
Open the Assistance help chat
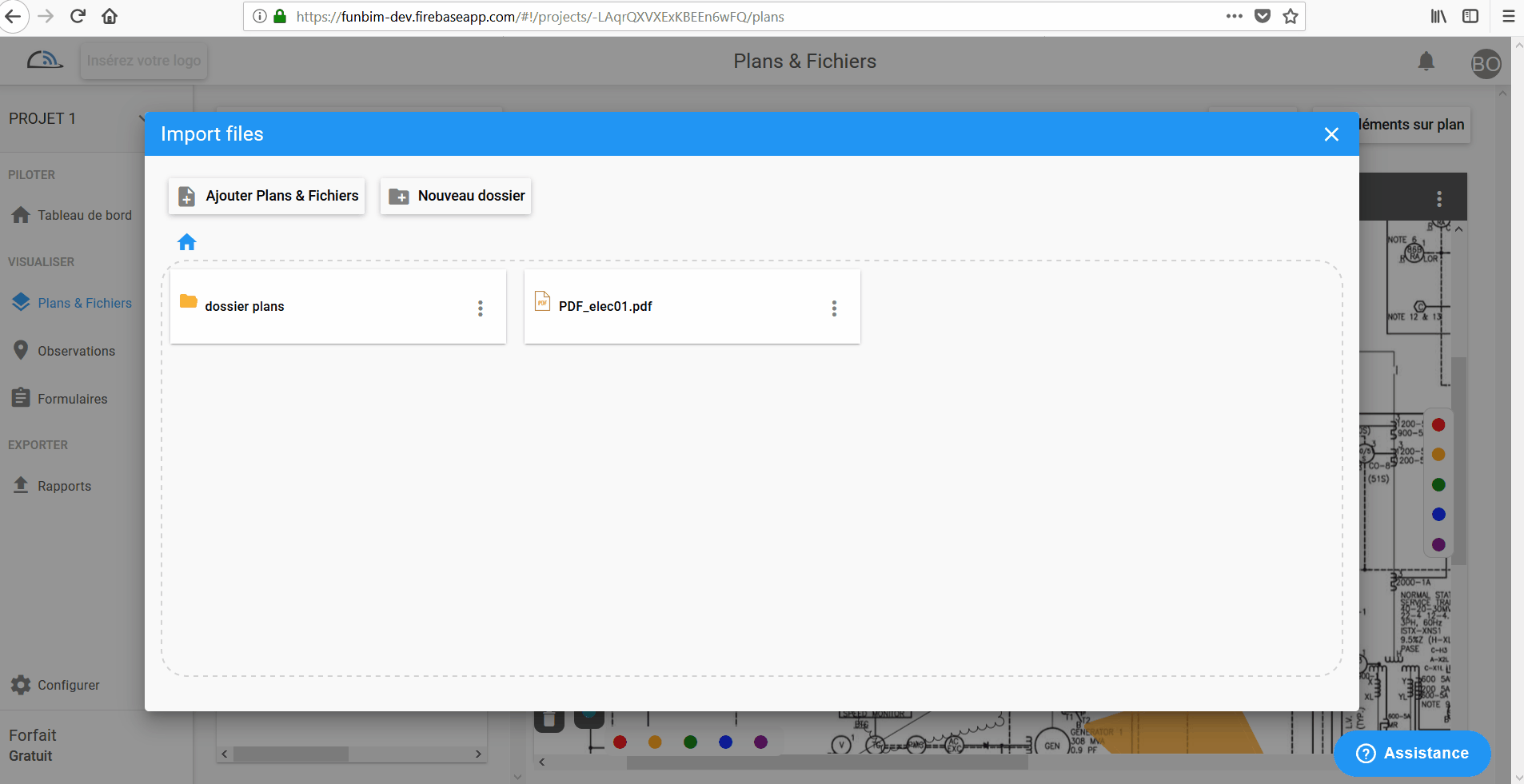(1411, 752)
